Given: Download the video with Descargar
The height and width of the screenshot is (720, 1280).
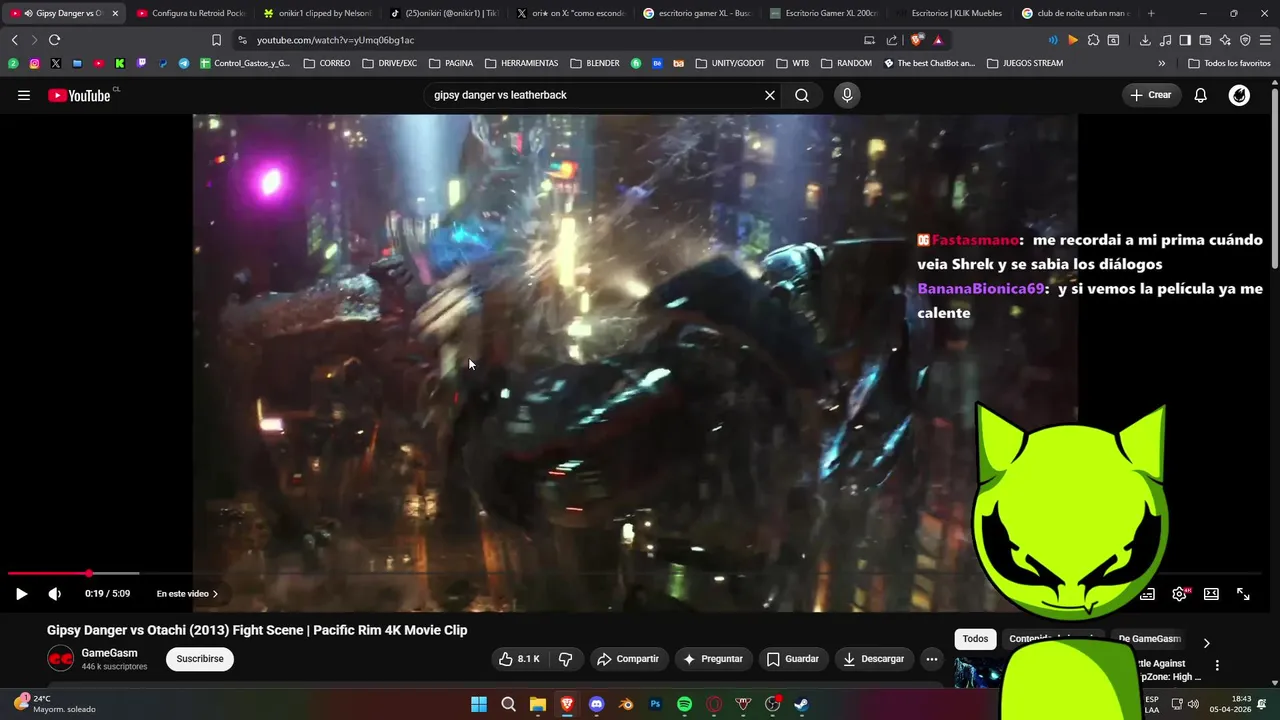Looking at the screenshot, I should tap(874, 659).
